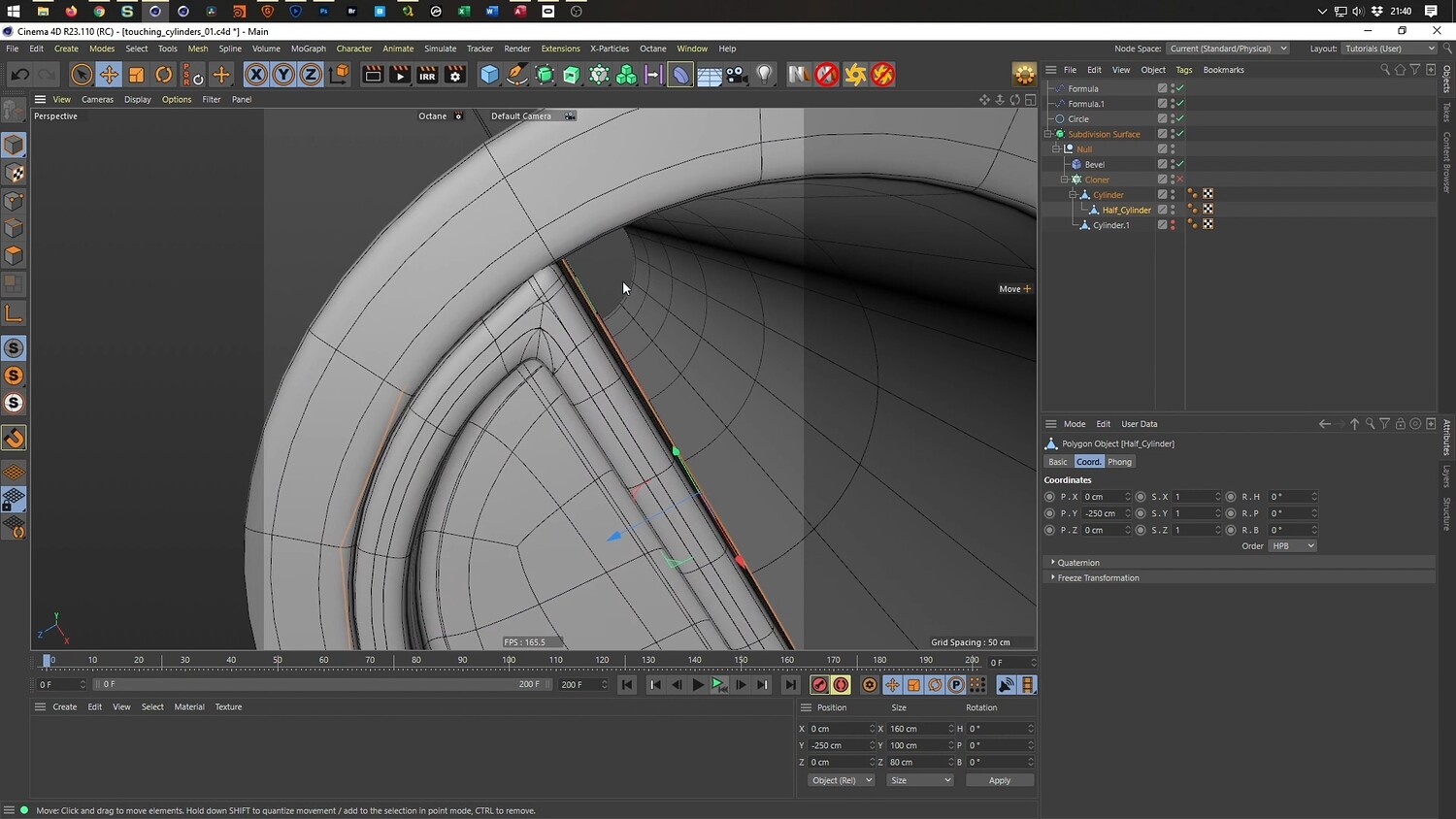1456x819 pixels.
Task: Click the Undo arrow icon
Action: (x=19, y=75)
